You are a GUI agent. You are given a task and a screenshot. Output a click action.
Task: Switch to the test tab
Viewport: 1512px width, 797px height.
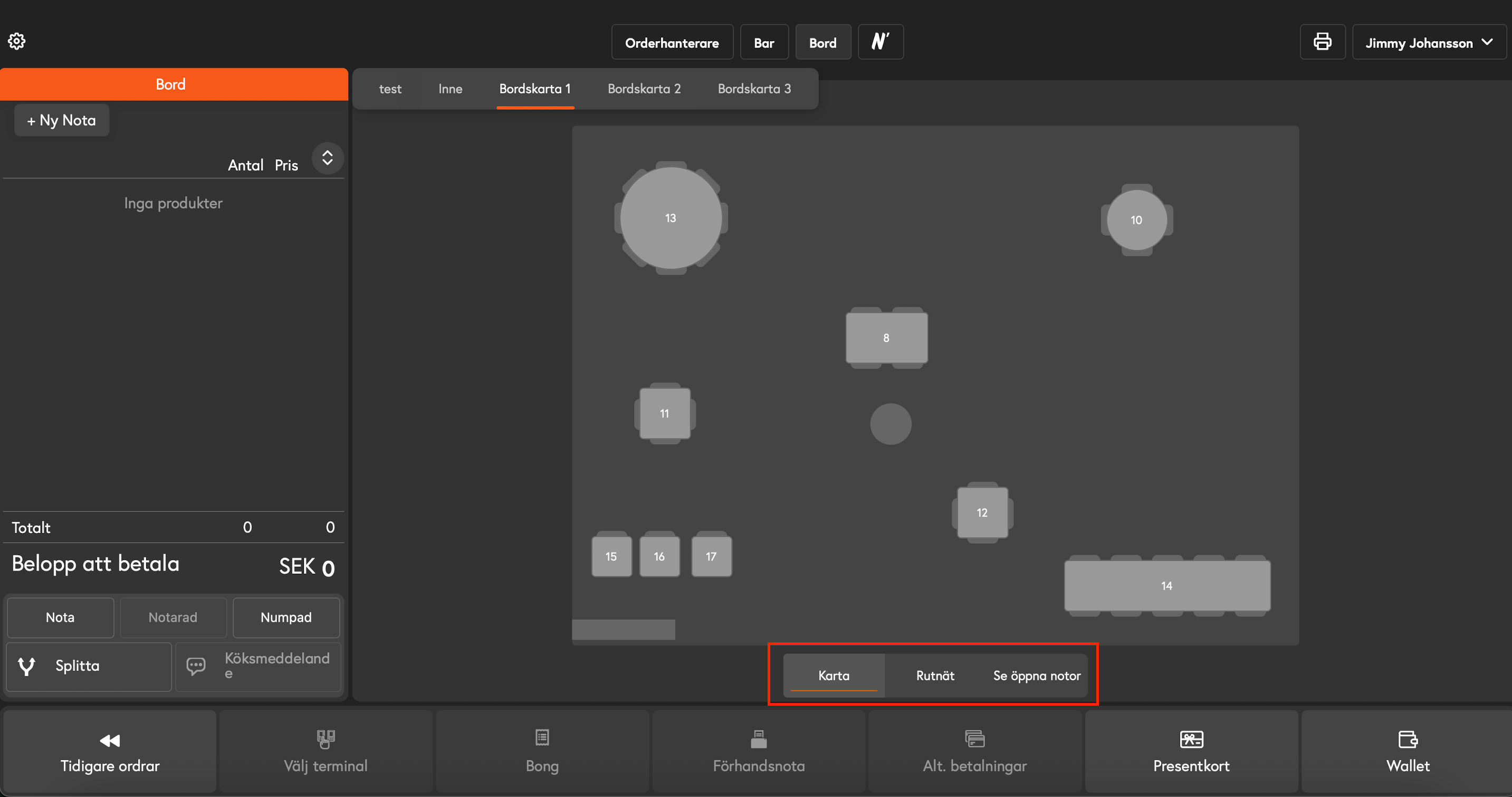point(390,89)
